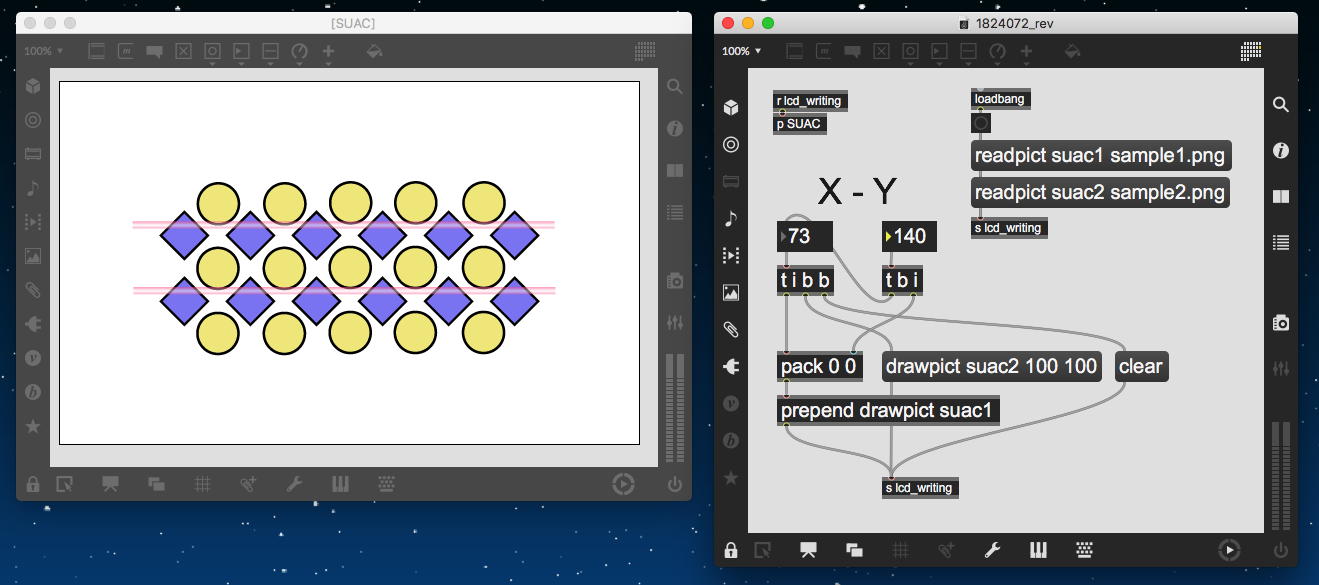The image size is (1319, 585).
Task: Click the number box showing 73
Action: click(x=805, y=237)
